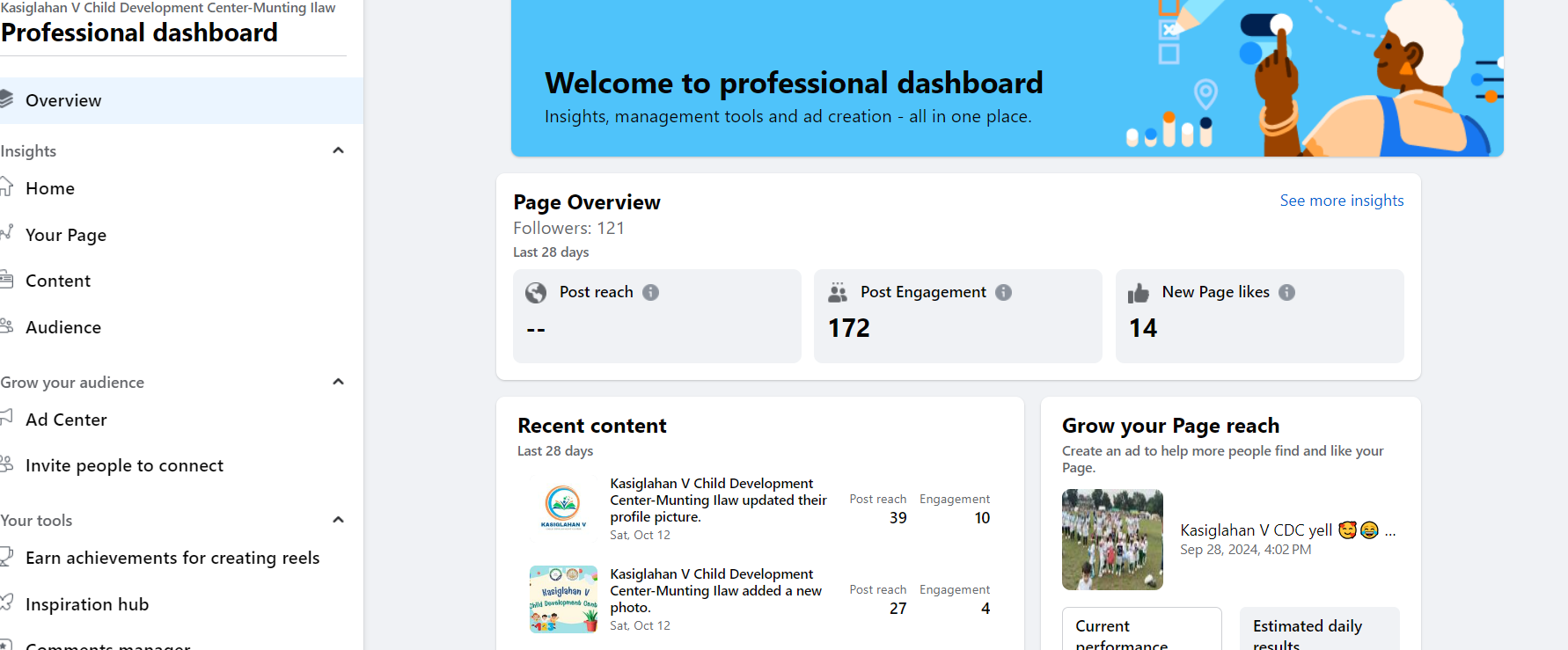Click the Estimated daily results card
Image resolution: width=1568 pixels, height=650 pixels.
click(x=1319, y=629)
